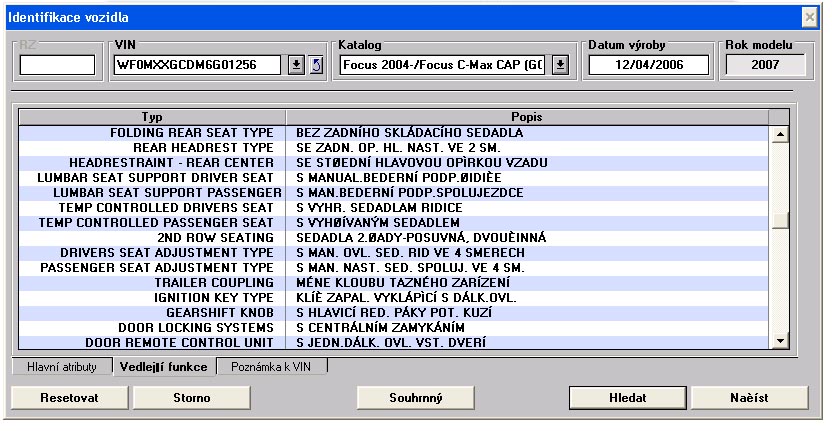Click the Popis column header

pyautogui.click(x=527, y=117)
